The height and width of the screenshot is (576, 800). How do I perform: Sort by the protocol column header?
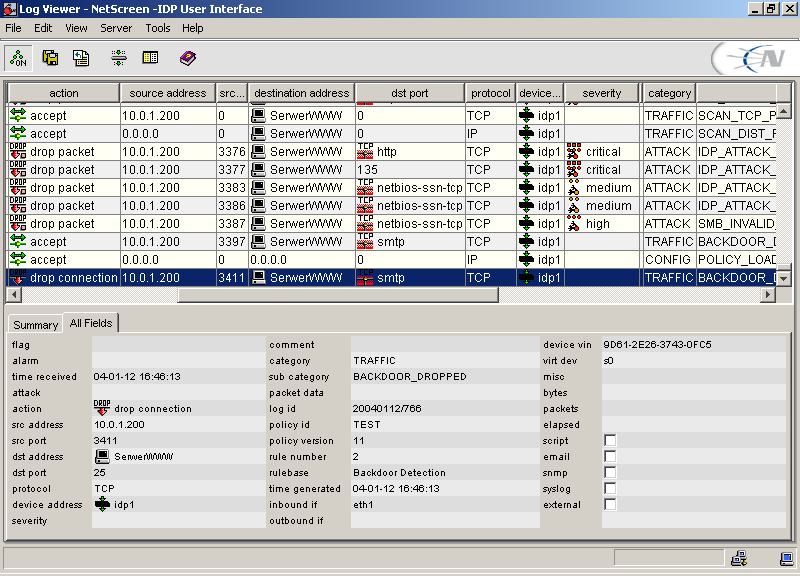(490, 93)
